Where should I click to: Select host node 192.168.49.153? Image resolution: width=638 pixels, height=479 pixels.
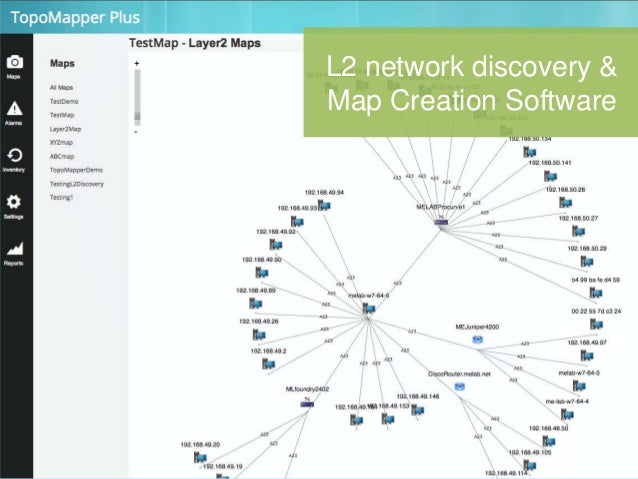pos(388,419)
